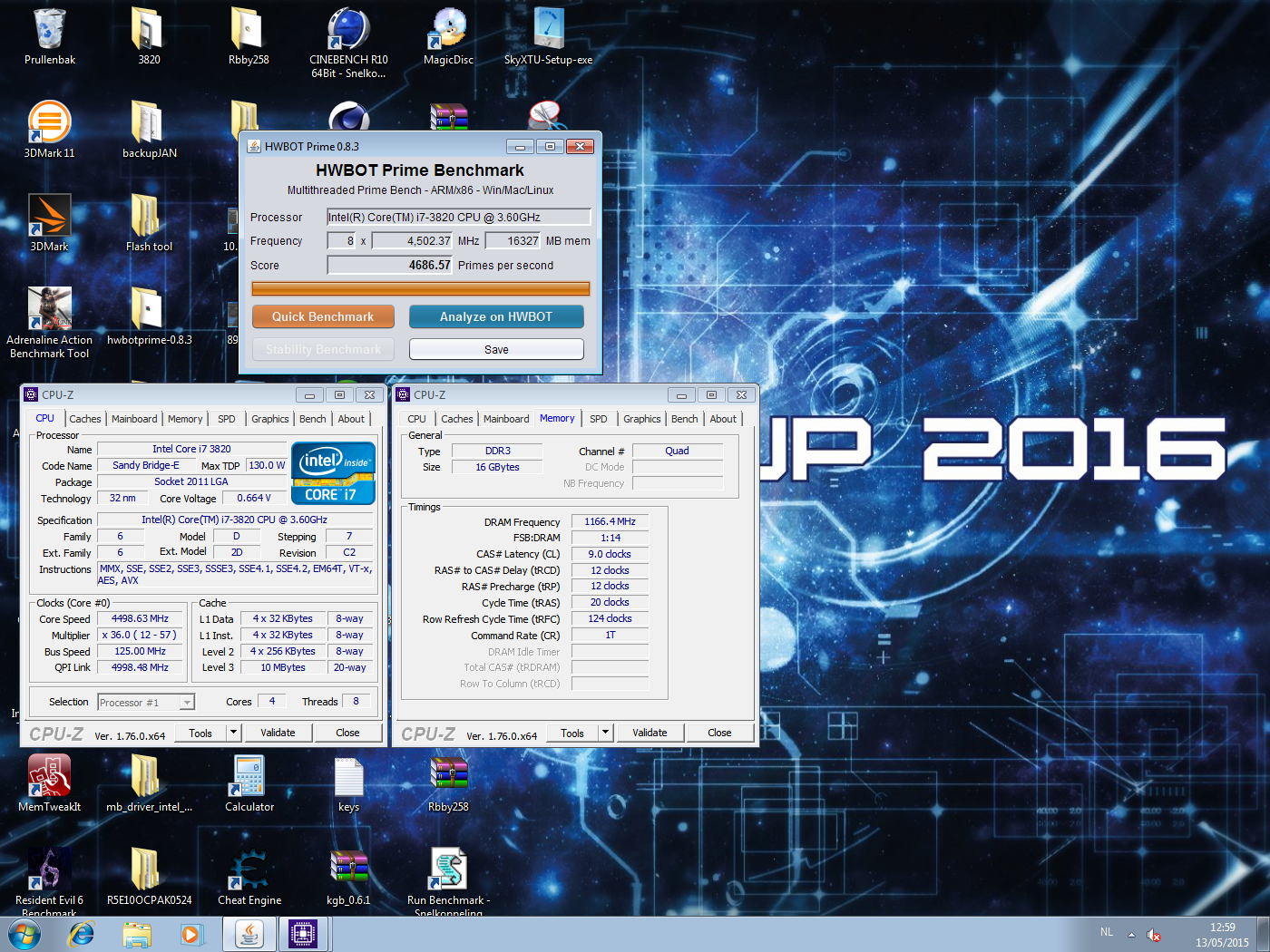The width and height of the screenshot is (1270, 952).
Task: Launch the Calculator shortcut
Action: tap(249, 783)
